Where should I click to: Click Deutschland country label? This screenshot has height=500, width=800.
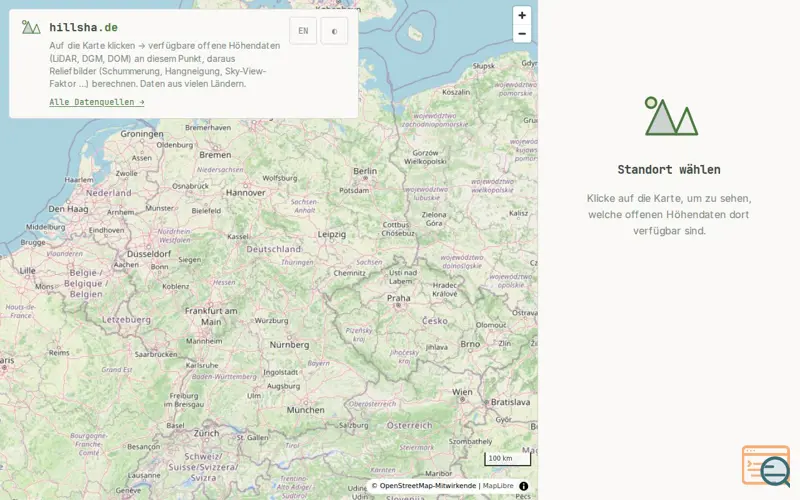(273, 249)
